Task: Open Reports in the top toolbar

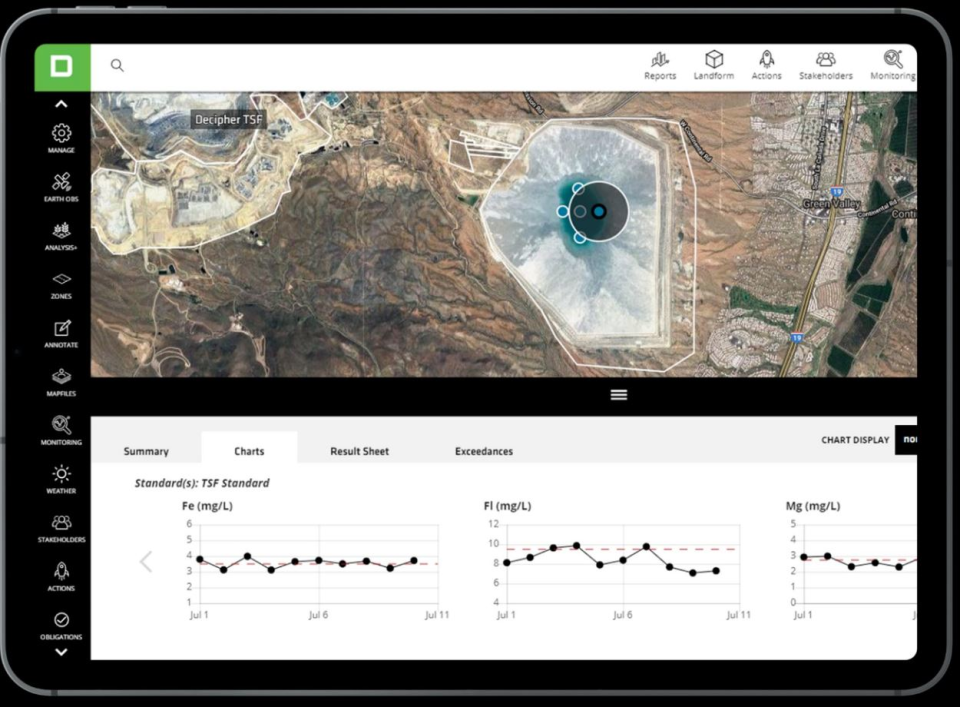Action: pos(660,66)
